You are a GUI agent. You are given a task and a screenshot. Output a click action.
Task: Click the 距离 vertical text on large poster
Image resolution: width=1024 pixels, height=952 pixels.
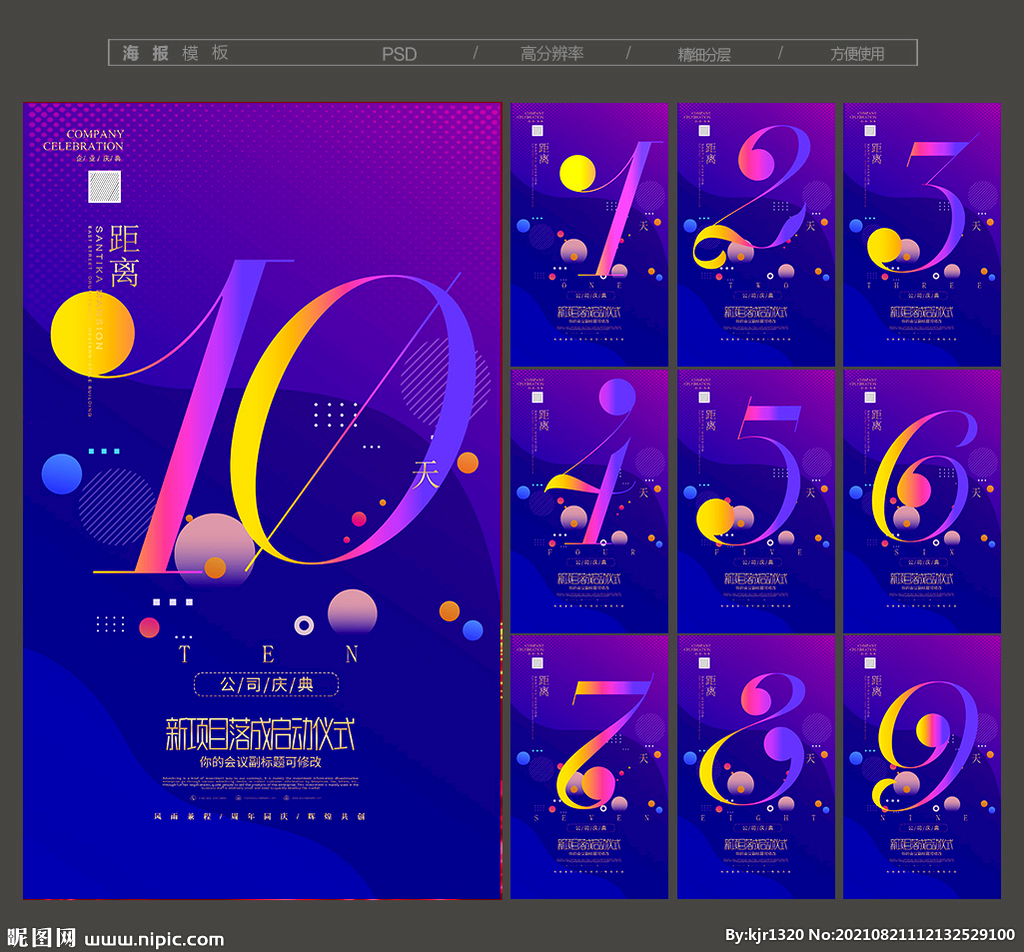point(124,256)
